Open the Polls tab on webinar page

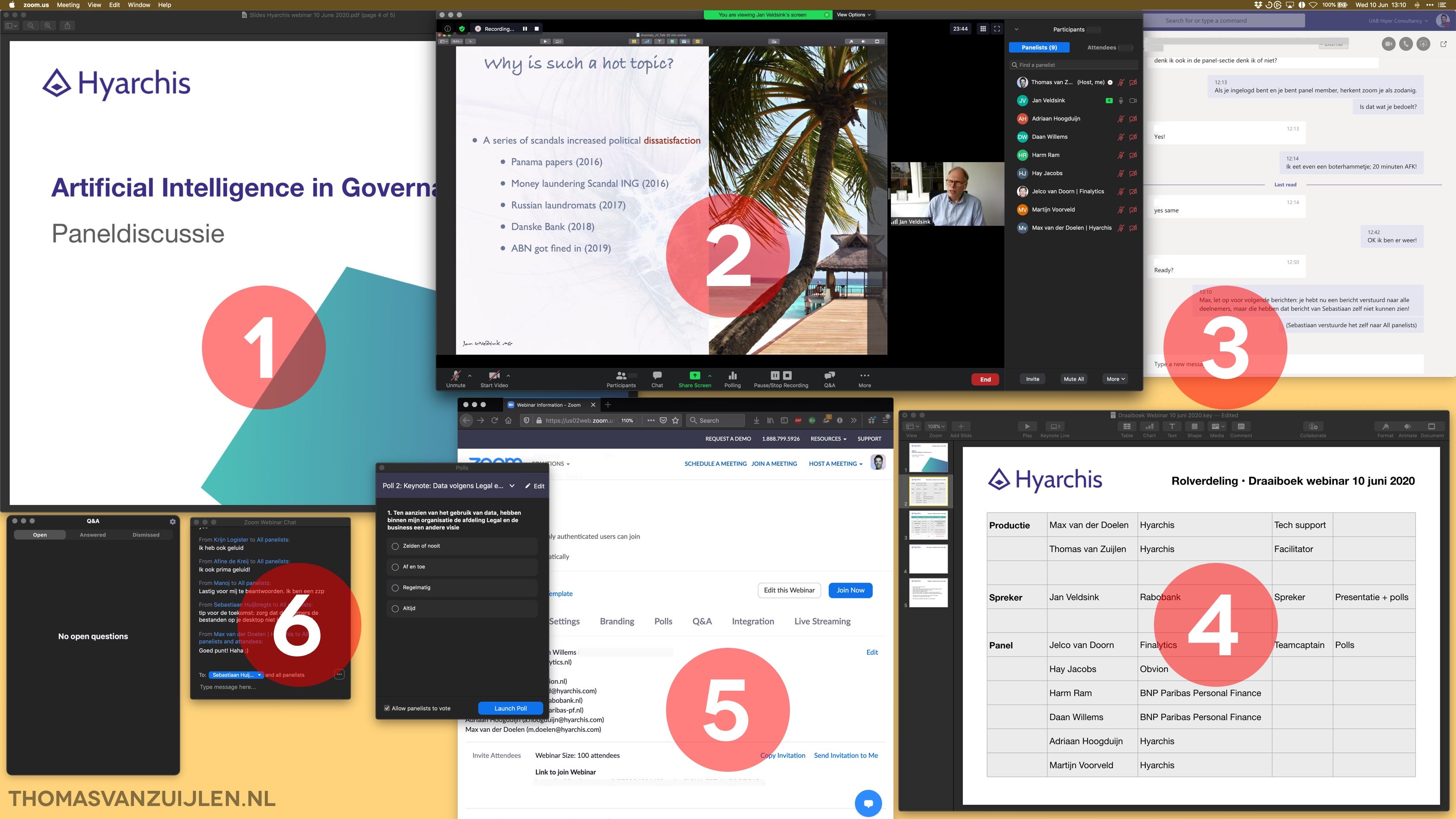[x=663, y=621]
